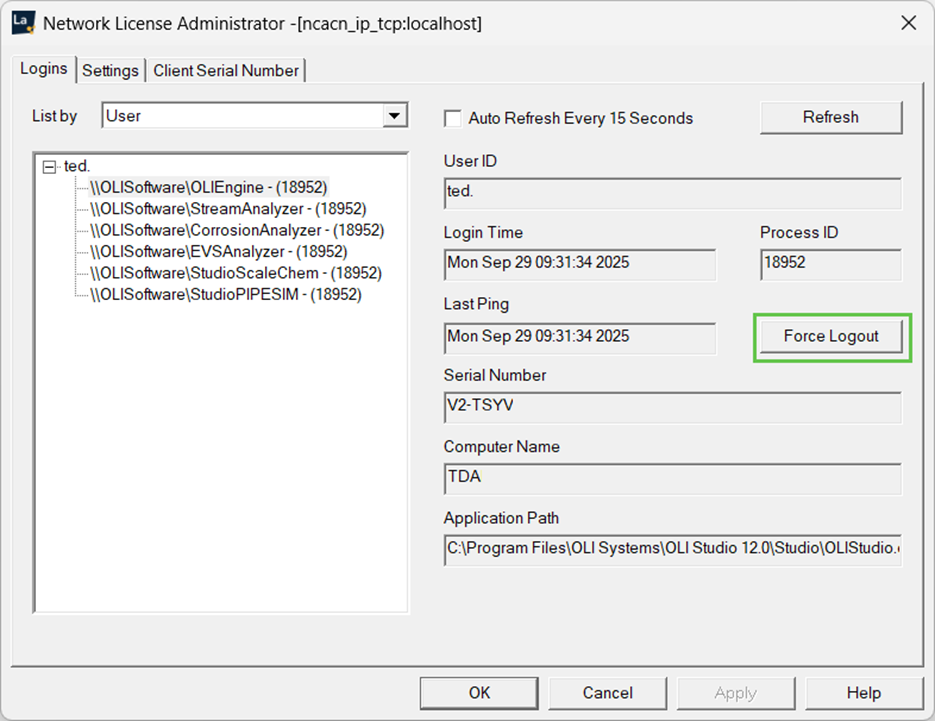
Task: Click the Process ID field
Action: point(831,265)
